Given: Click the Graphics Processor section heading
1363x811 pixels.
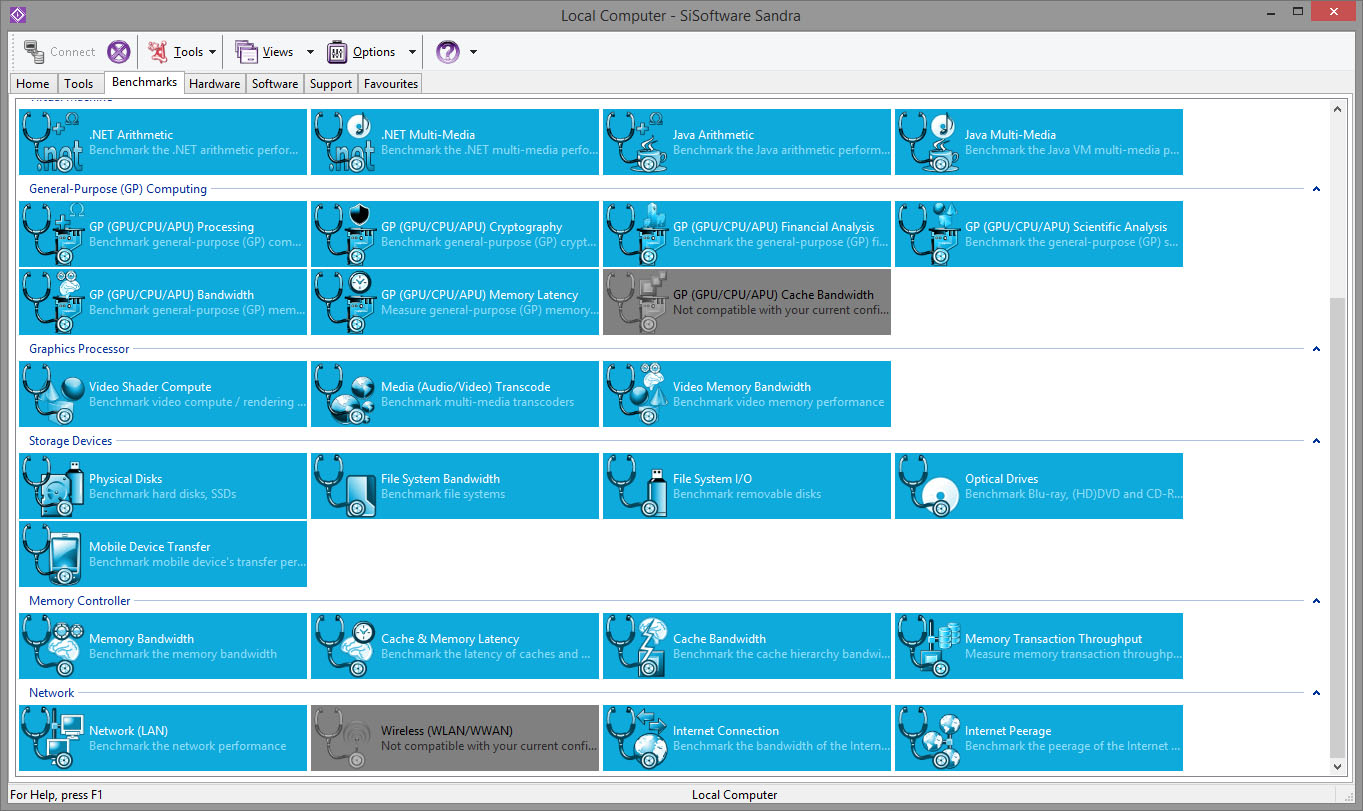Looking at the screenshot, I should [x=79, y=349].
